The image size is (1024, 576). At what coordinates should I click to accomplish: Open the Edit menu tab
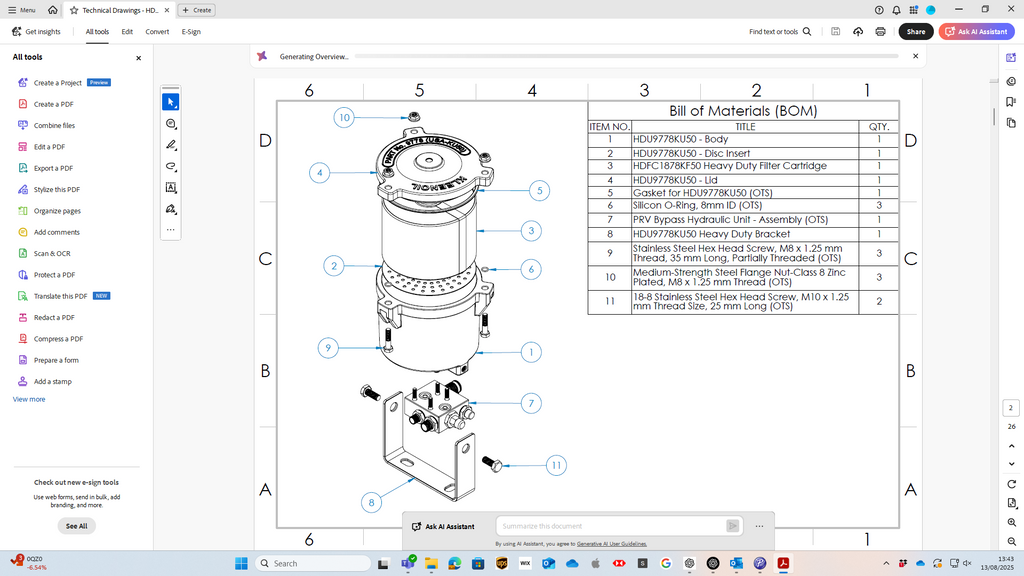click(x=127, y=31)
